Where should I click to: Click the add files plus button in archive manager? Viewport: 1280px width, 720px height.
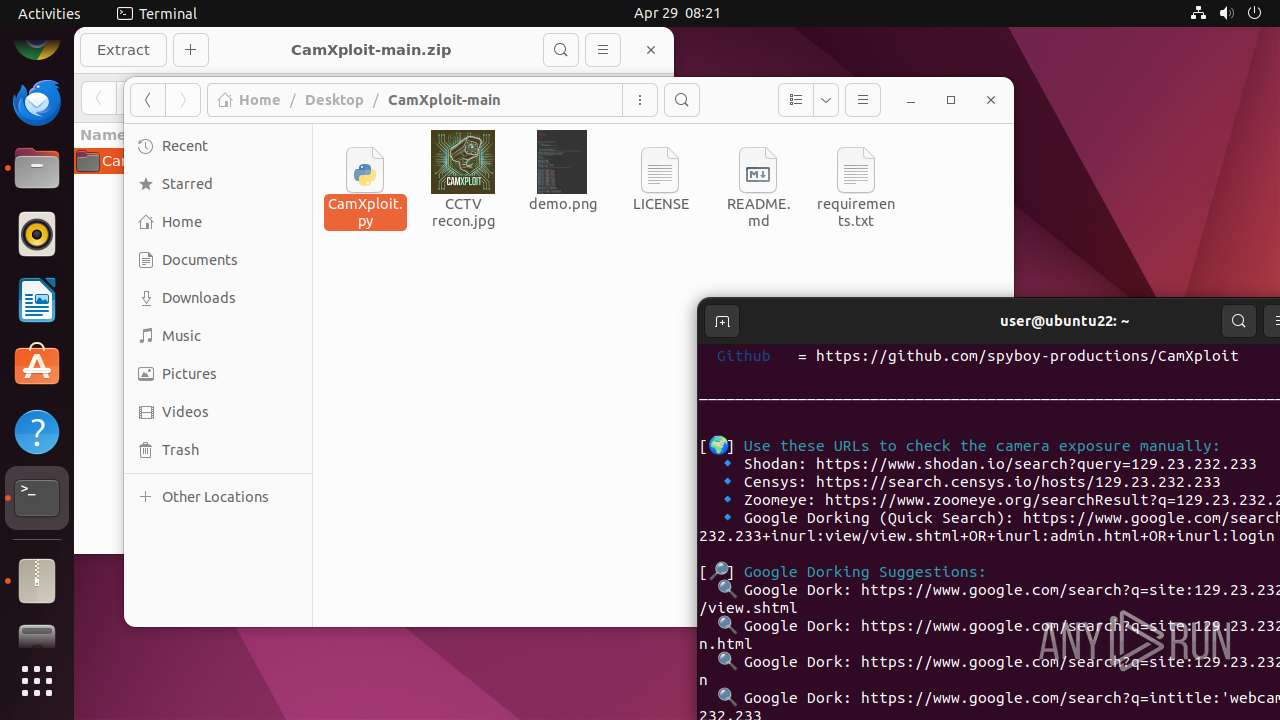coord(191,50)
